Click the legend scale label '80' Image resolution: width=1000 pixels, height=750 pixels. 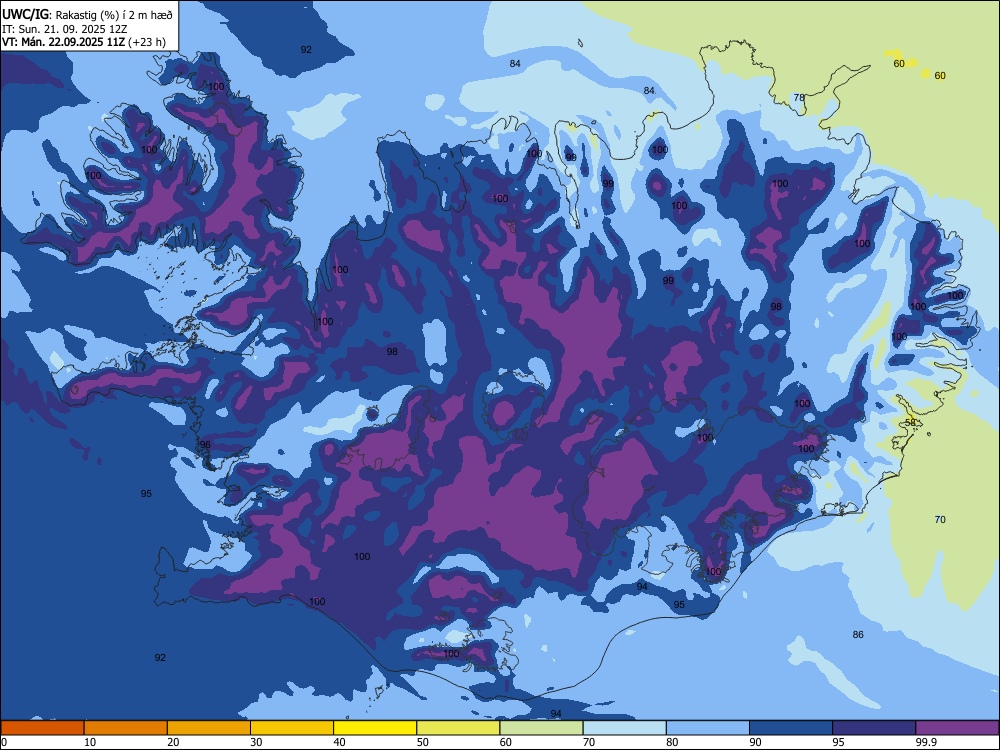(672, 742)
